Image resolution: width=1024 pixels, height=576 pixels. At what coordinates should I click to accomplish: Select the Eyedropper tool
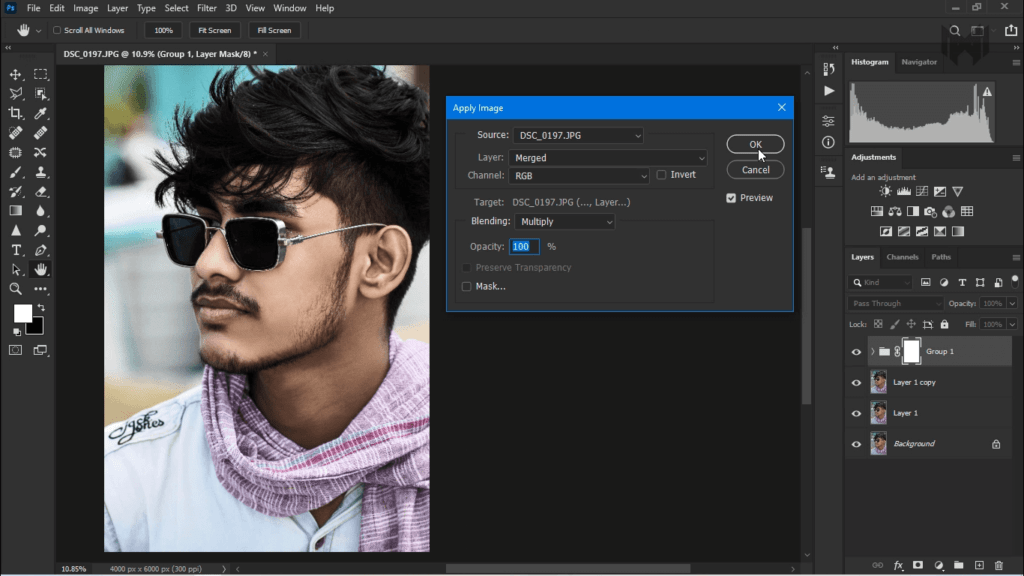[40, 114]
